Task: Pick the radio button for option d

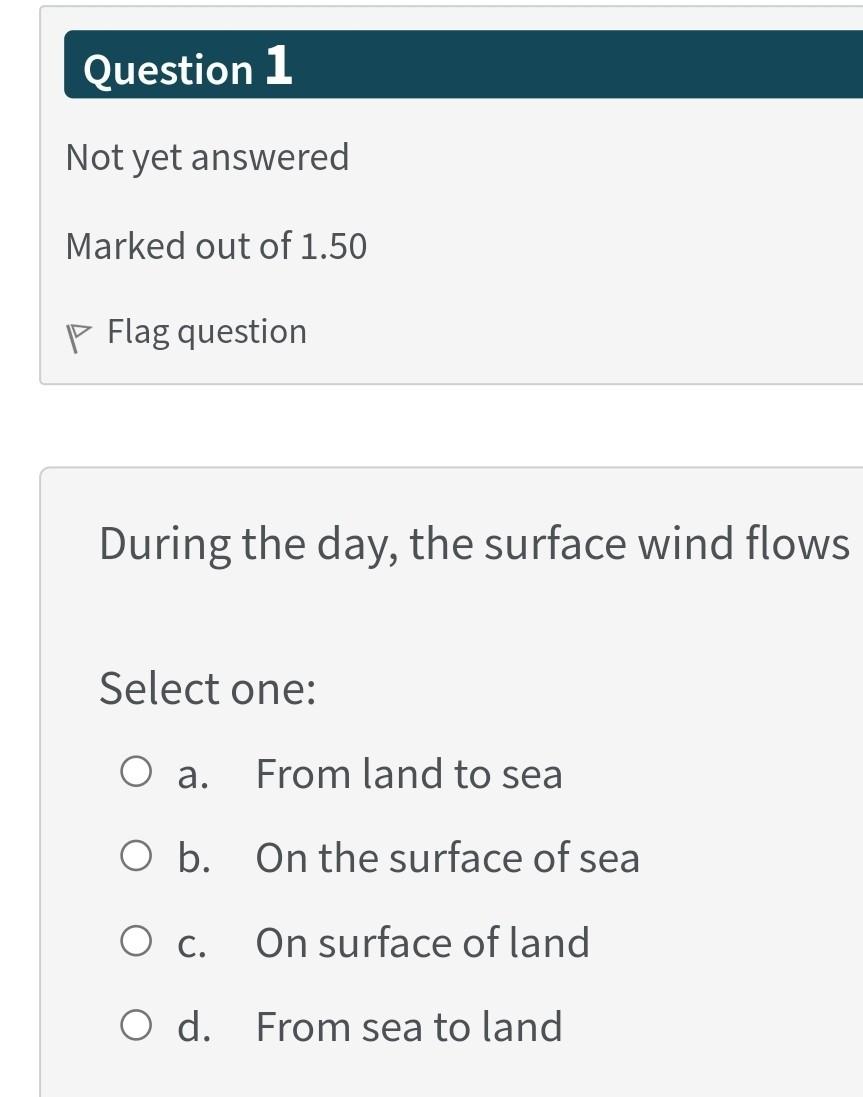Action: tap(136, 1026)
